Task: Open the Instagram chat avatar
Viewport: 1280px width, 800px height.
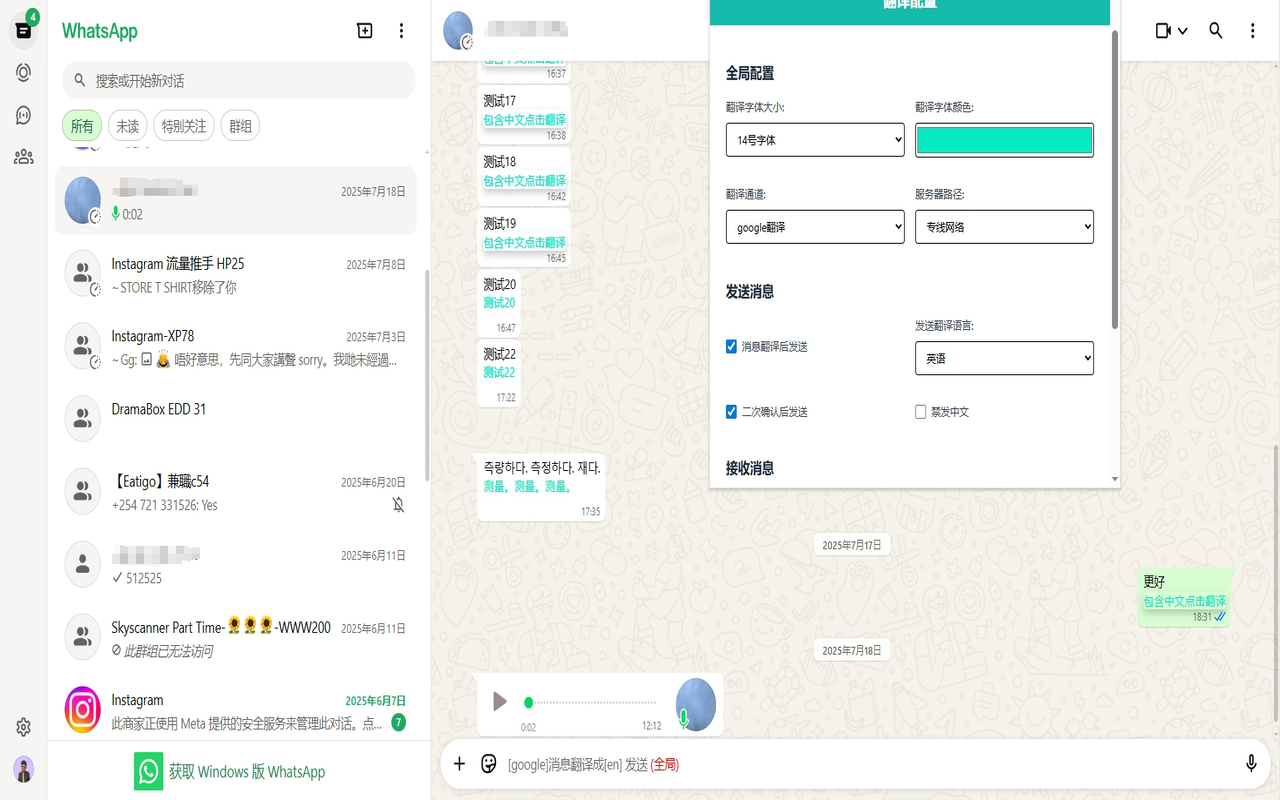Action: [83, 710]
